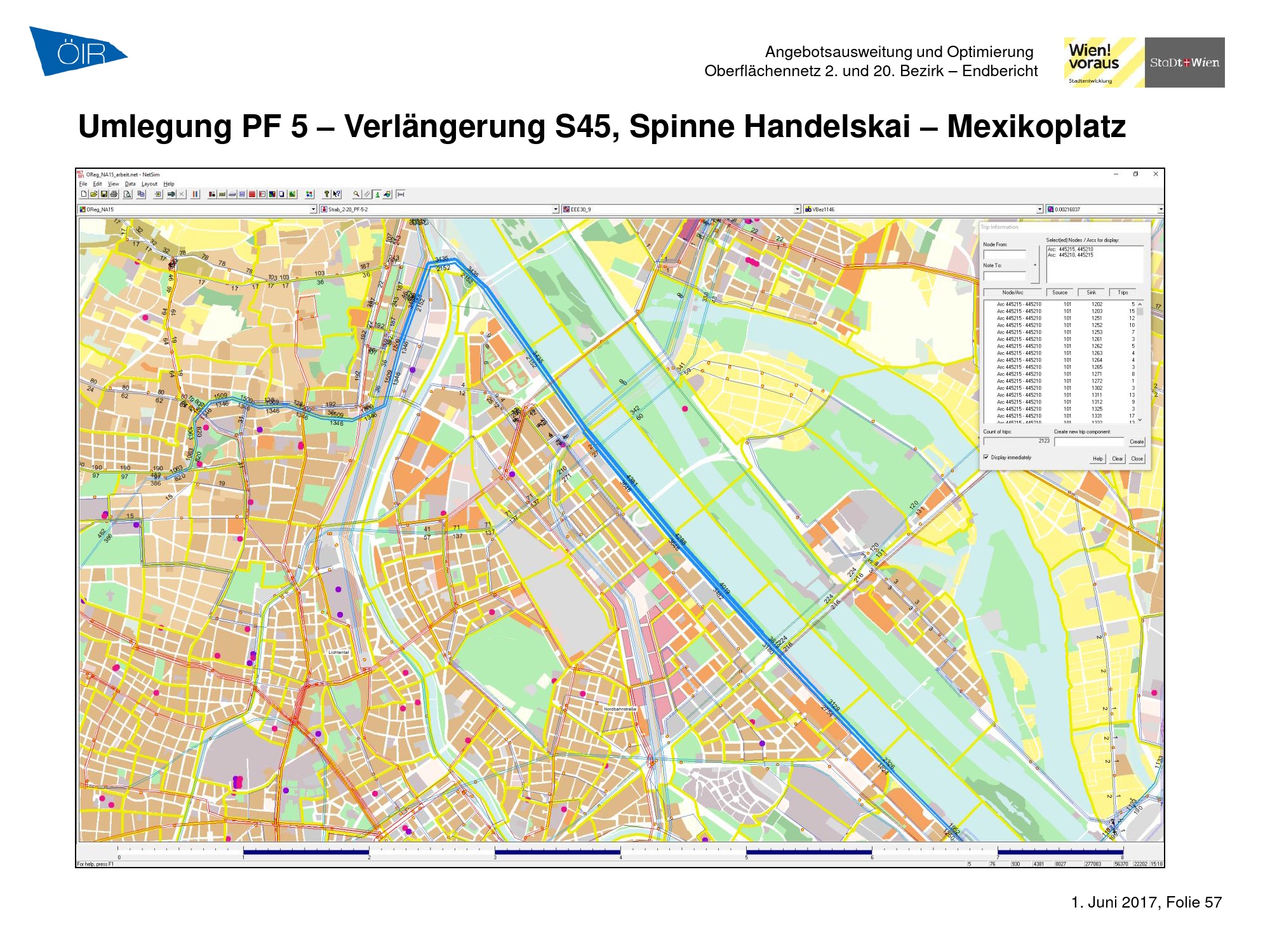Open the Layout menu
1270x952 pixels.
click(149, 184)
